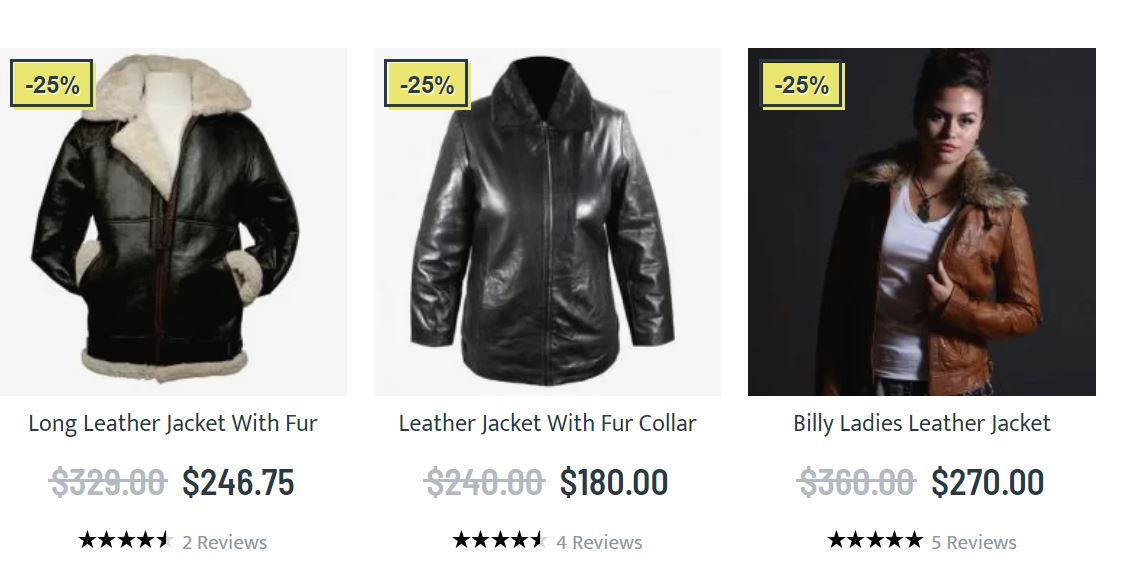The height and width of the screenshot is (579, 1139).
Task: Click the Leather Jacket With Fur Collar title
Action: (x=547, y=423)
